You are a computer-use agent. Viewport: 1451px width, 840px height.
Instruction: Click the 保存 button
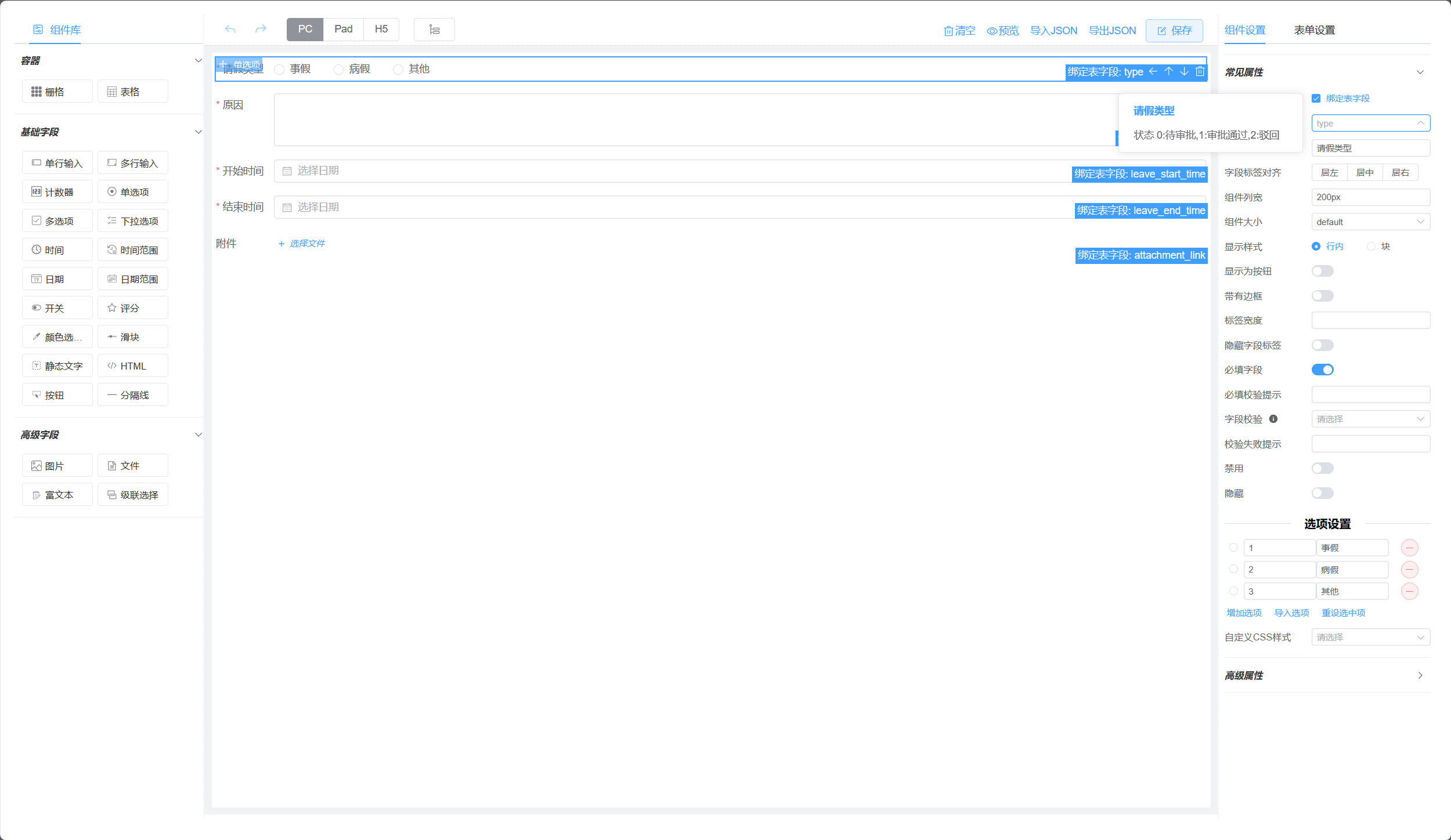coord(1174,31)
